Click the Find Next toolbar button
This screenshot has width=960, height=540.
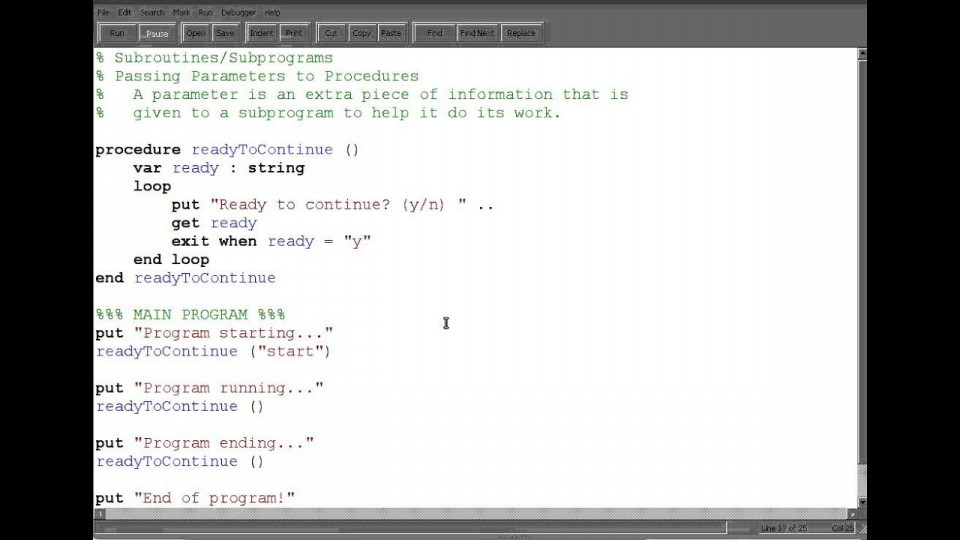477,33
